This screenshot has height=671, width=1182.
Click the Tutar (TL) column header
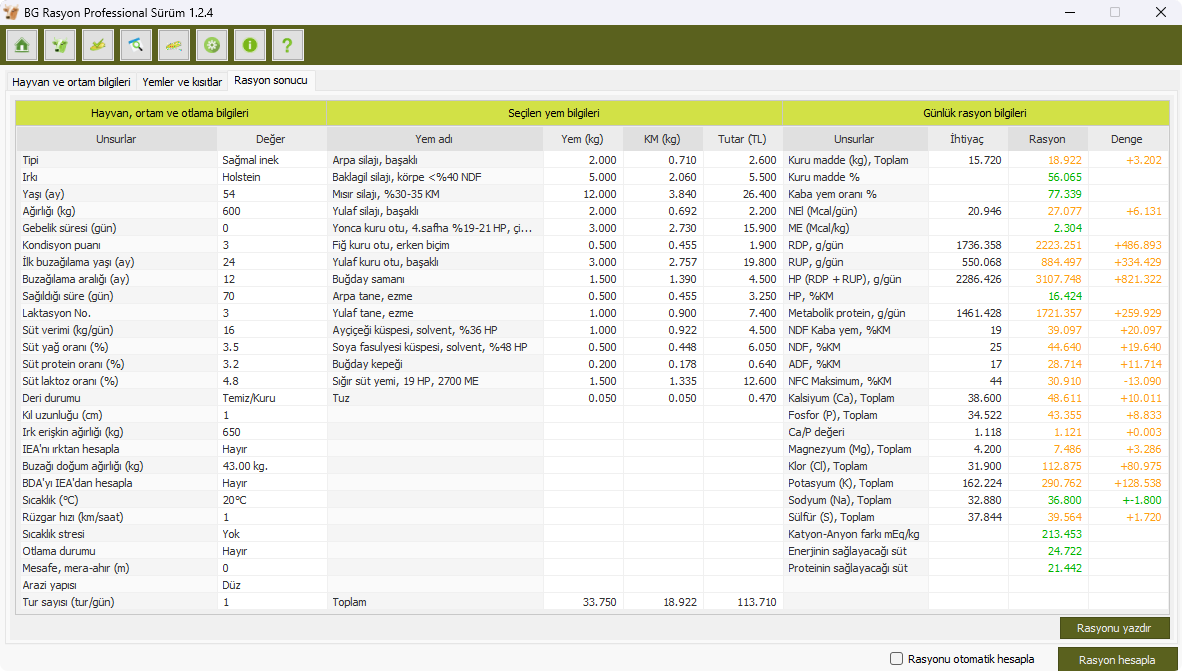(743, 139)
